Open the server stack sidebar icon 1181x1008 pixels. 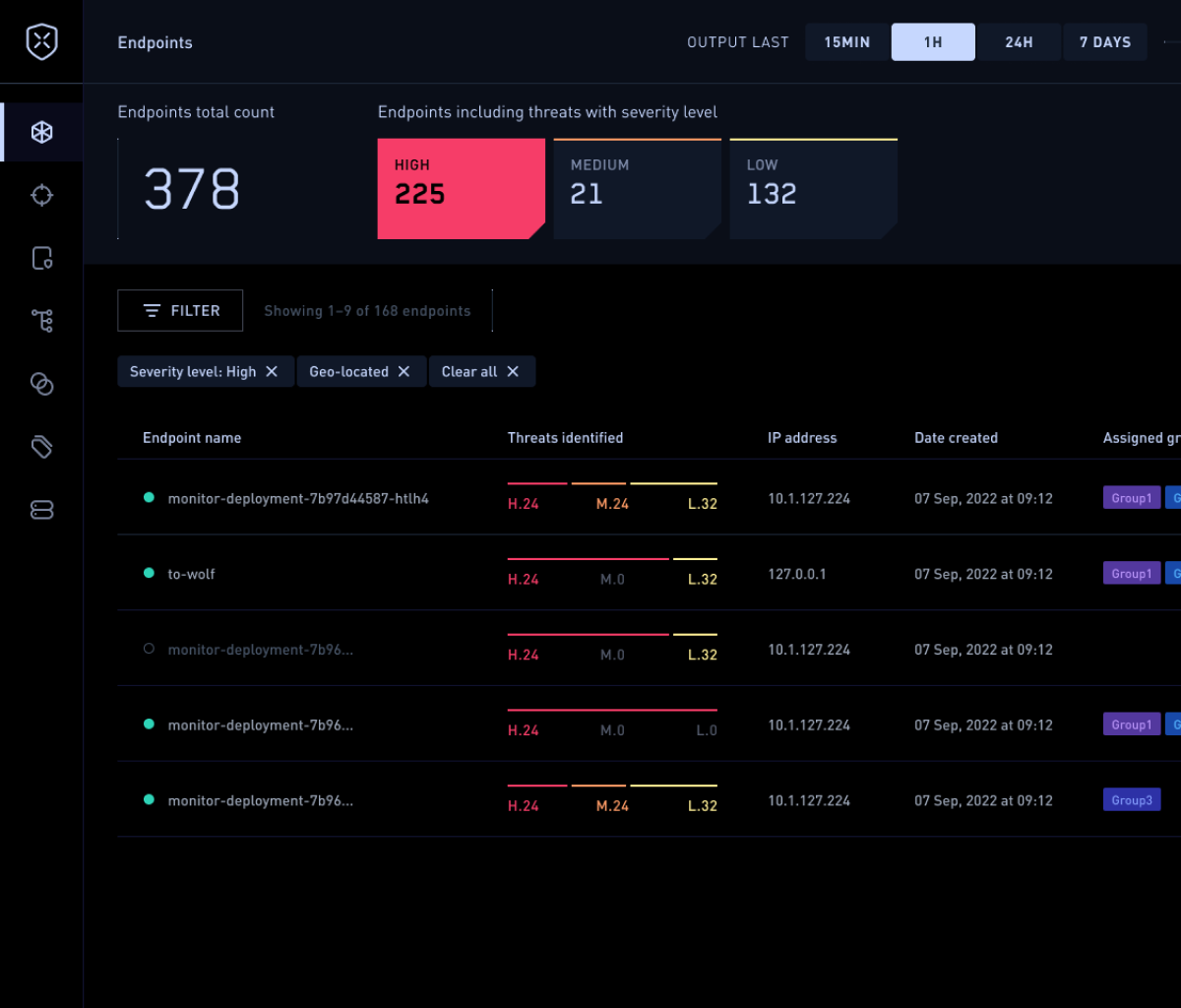41,510
